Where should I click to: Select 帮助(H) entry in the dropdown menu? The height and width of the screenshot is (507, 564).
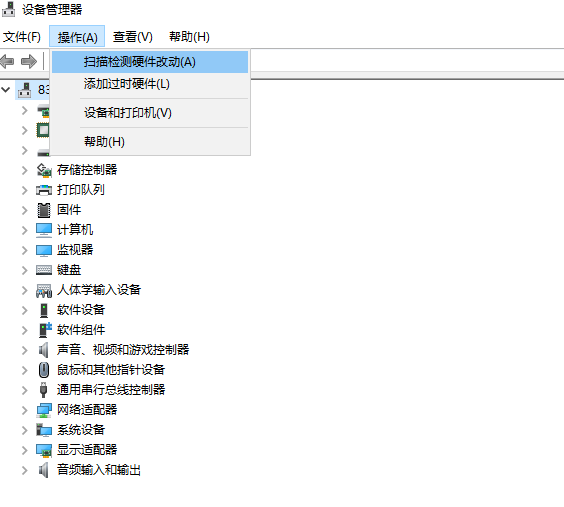(x=150, y=142)
